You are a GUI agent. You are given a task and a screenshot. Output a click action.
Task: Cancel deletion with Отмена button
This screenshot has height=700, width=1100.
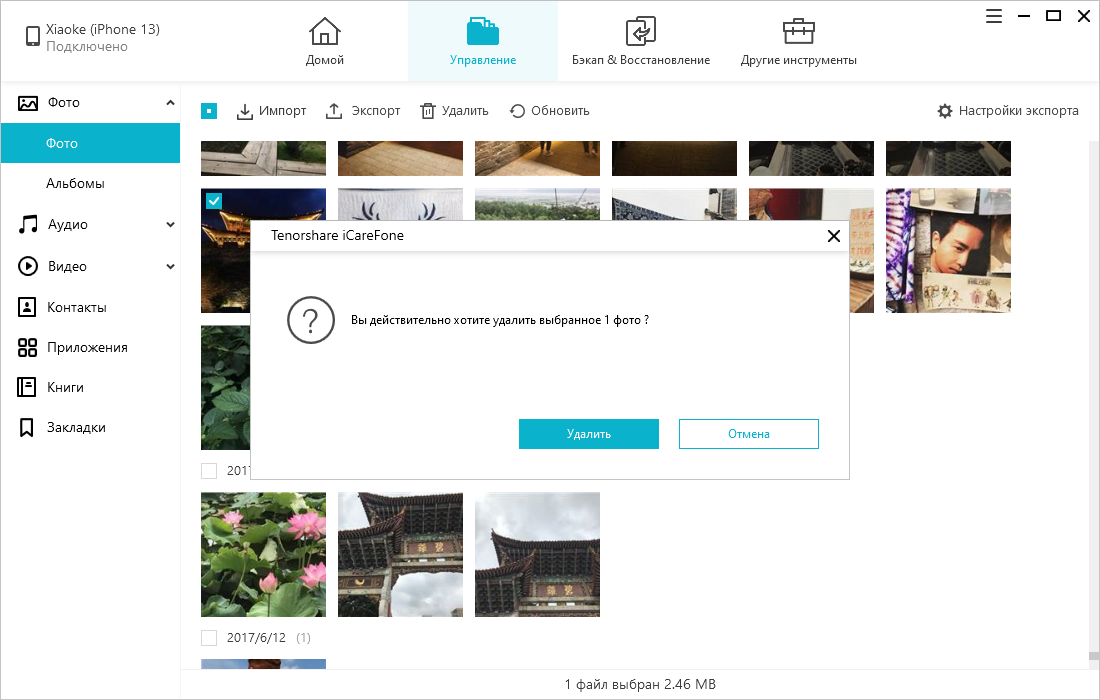click(749, 434)
